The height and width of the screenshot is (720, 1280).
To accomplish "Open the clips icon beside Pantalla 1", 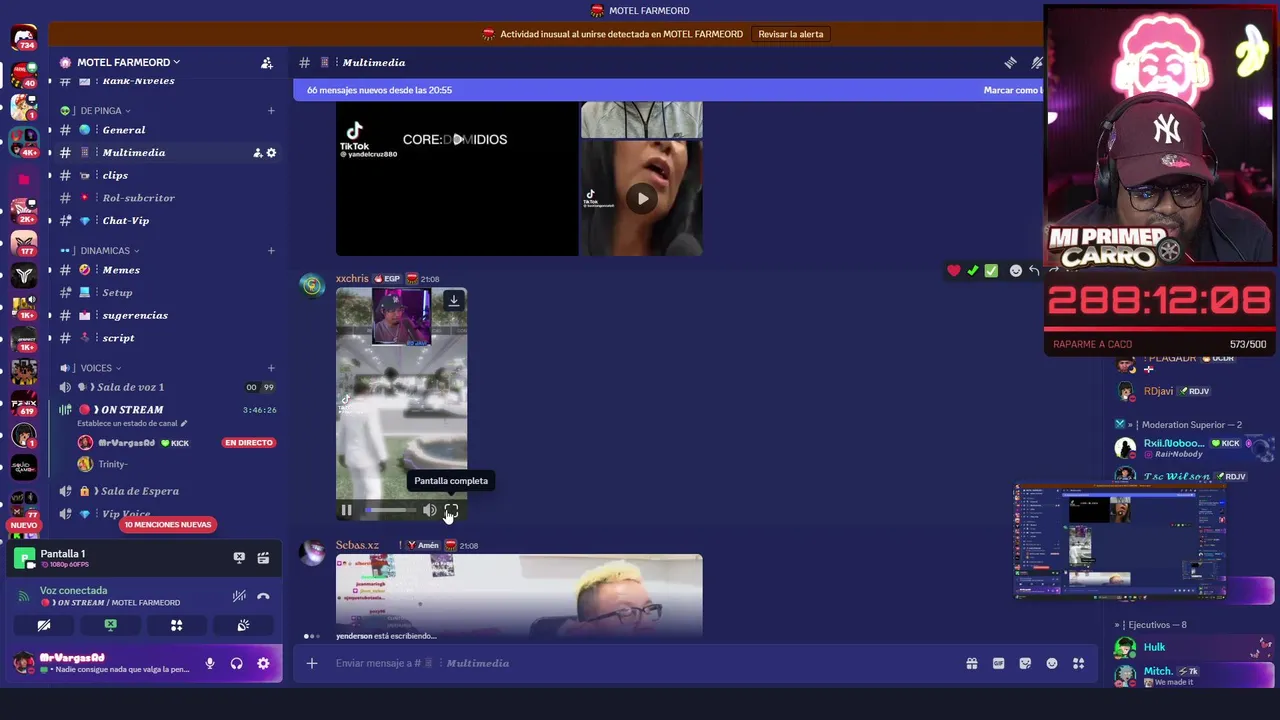I will pos(263,558).
